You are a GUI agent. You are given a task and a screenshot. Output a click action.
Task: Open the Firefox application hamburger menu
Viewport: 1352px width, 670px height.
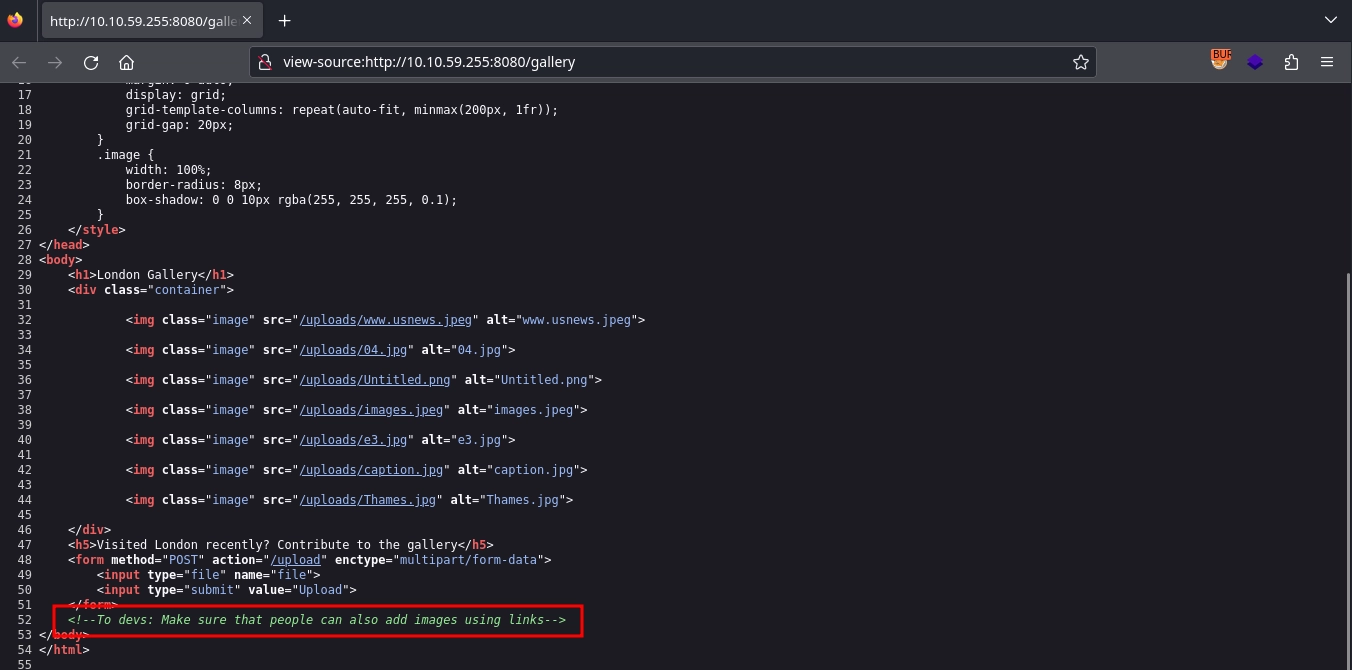pyautogui.click(x=1327, y=62)
